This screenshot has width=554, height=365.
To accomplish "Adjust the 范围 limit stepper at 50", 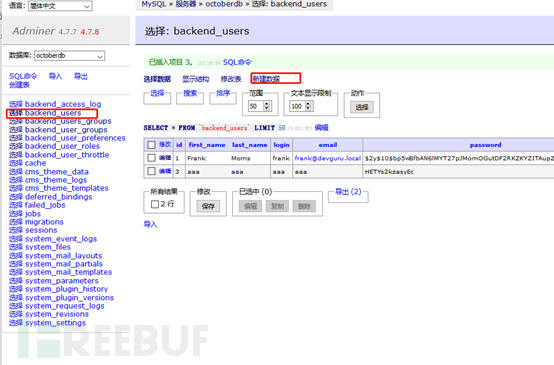I will point(267,106).
